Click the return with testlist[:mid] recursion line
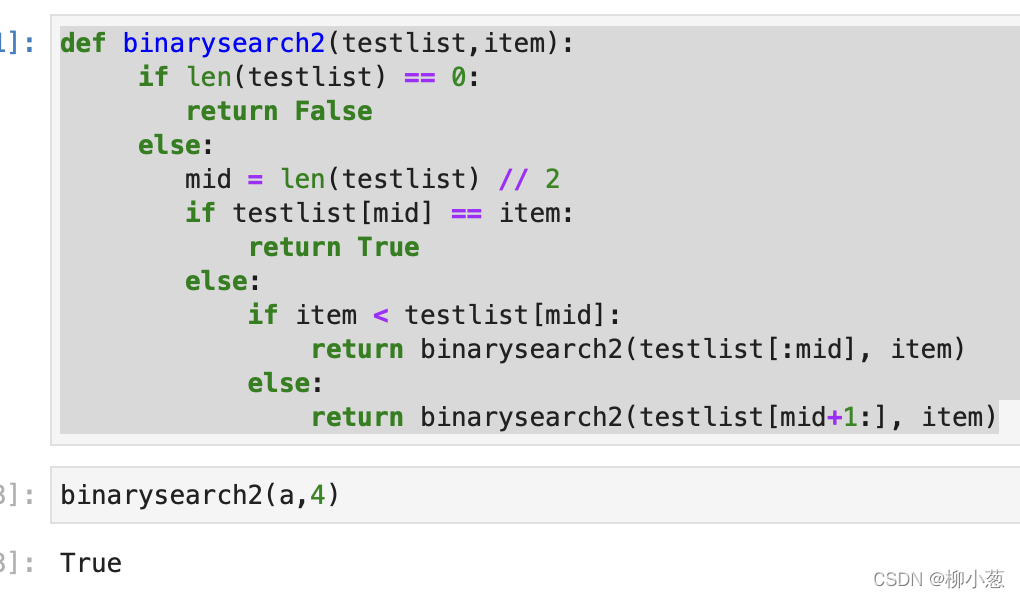Image resolution: width=1020 pixels, height=598 pixels. pos(638,349)
